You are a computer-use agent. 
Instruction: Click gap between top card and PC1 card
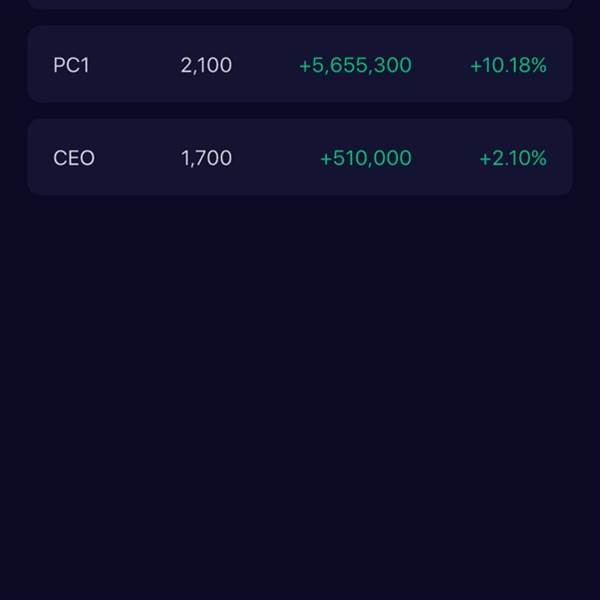tap(300, 18)
